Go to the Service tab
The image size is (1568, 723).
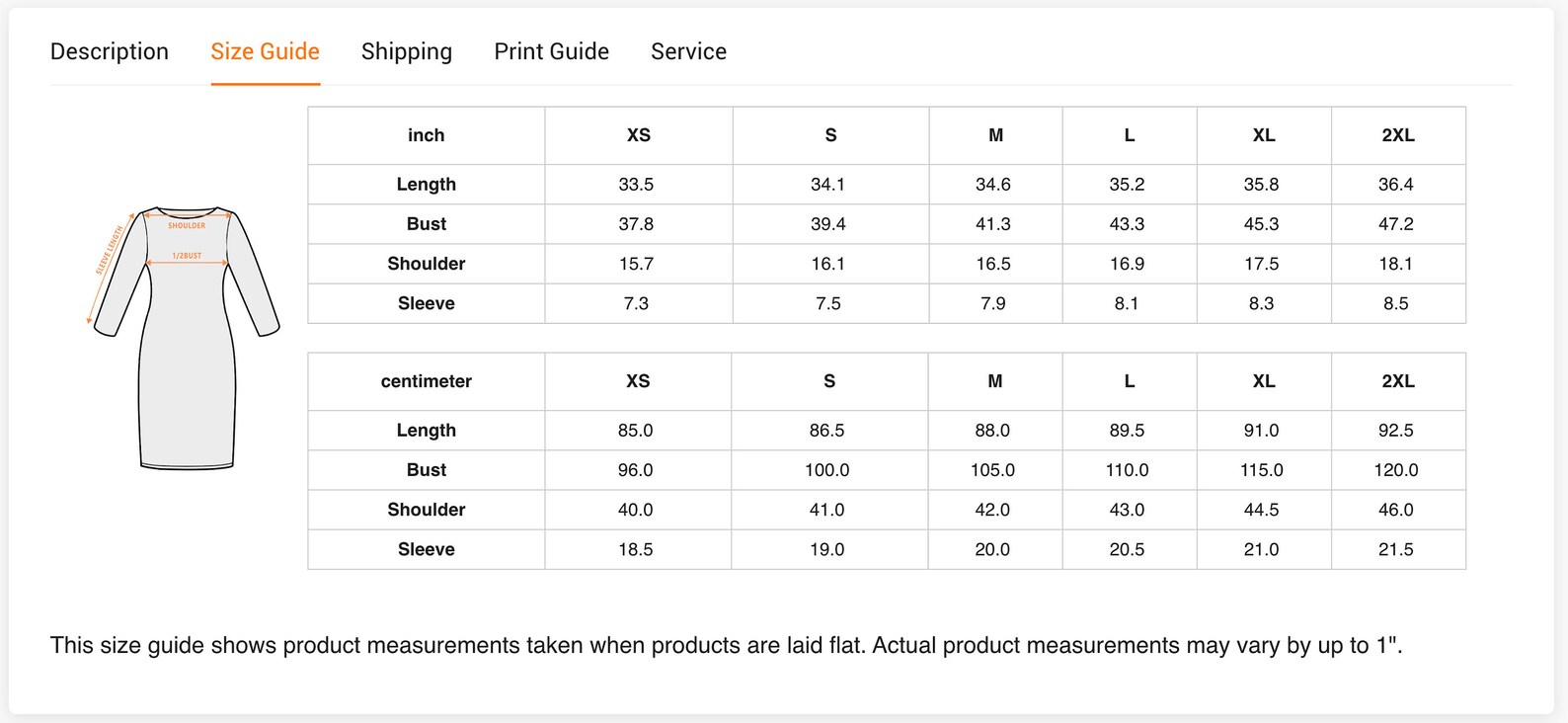pyautogui.click(x=688, y=51)
